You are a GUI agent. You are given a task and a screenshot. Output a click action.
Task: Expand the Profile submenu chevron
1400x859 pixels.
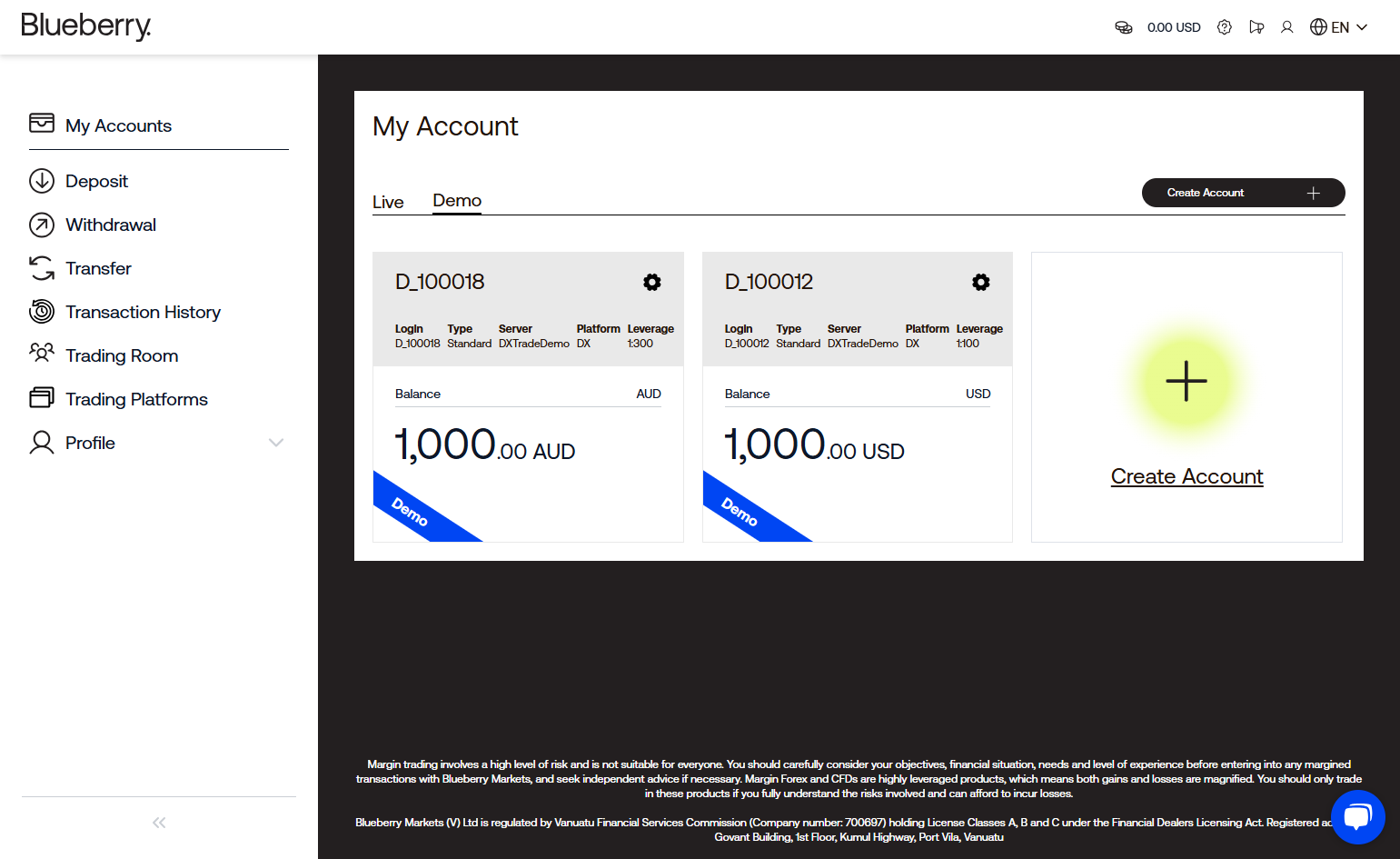pos(276,443)
